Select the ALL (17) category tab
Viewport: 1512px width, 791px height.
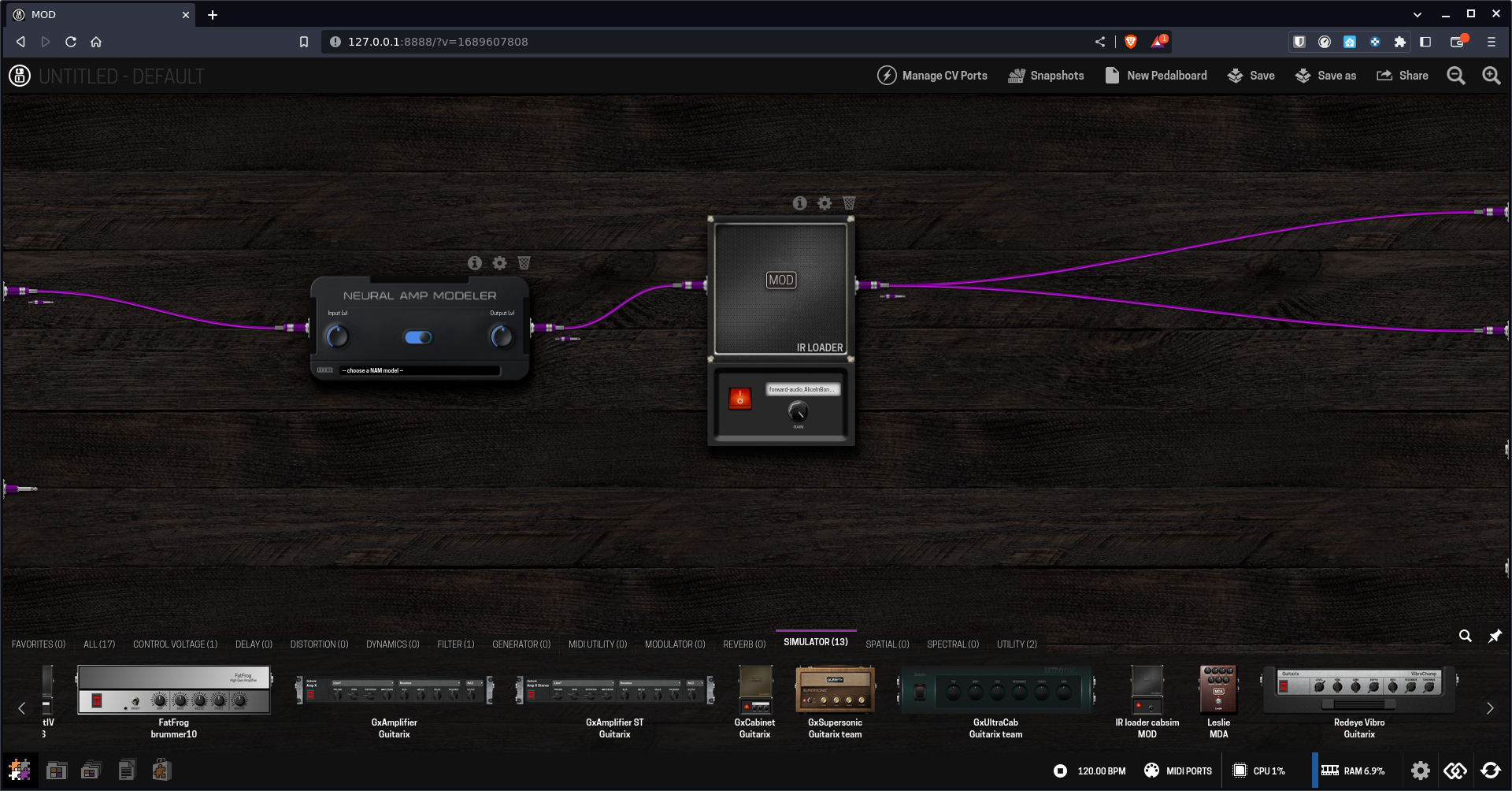(x=99, y=644)
